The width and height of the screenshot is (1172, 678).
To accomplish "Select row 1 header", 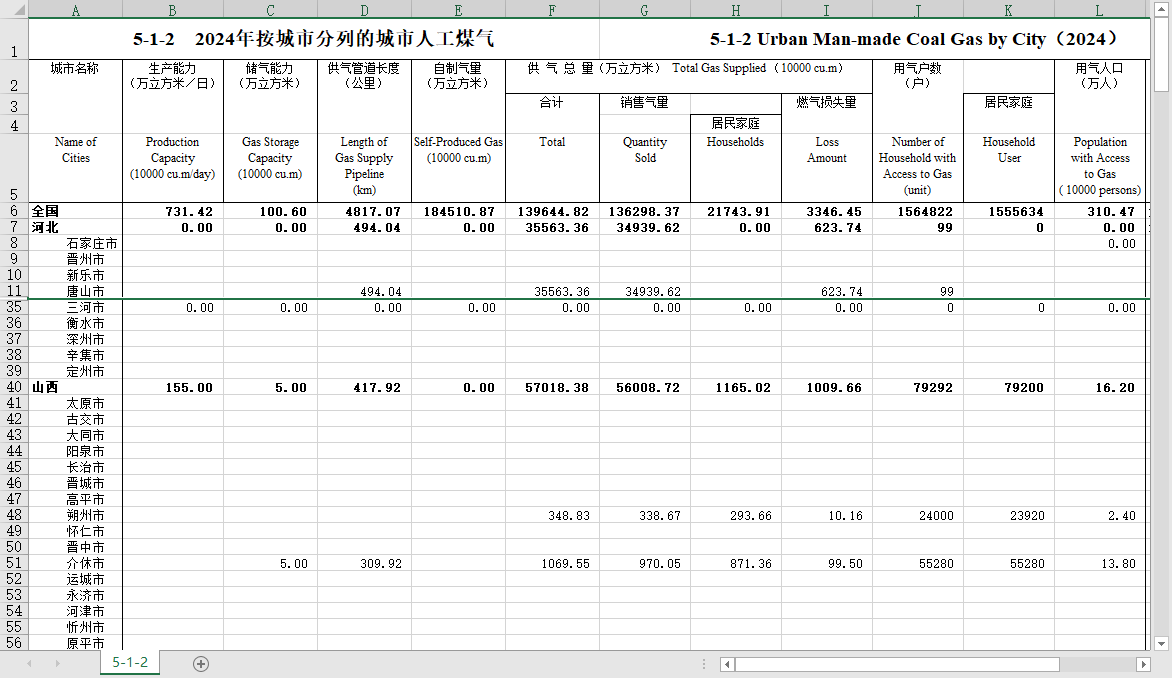I will [14, 39].
